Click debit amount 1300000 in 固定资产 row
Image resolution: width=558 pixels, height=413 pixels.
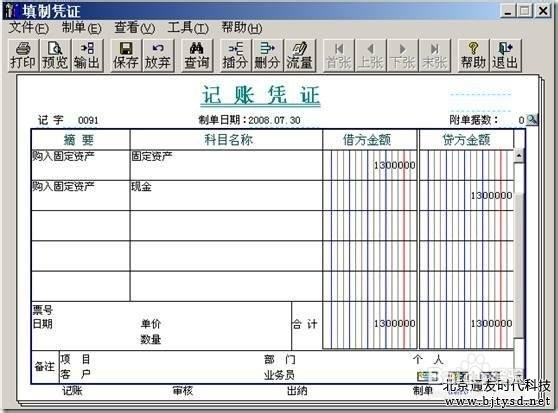tap(394, 165)
